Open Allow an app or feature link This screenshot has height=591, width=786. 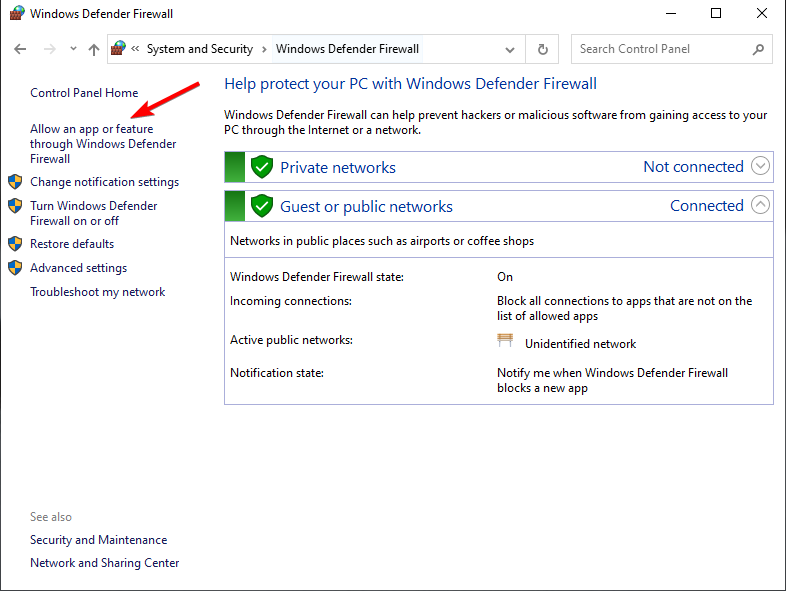[103, 144]
